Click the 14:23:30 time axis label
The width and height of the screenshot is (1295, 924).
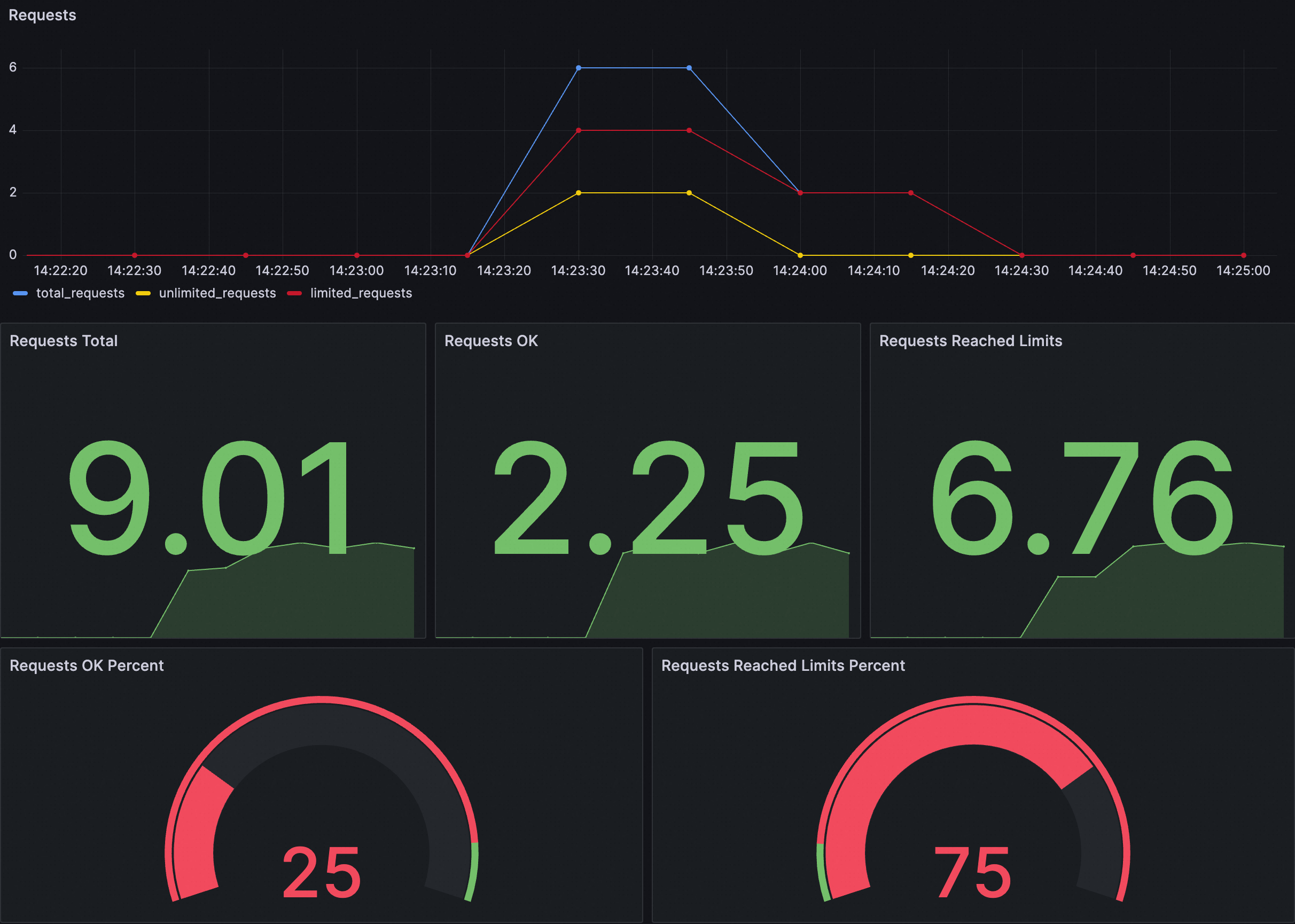(578, 271)
